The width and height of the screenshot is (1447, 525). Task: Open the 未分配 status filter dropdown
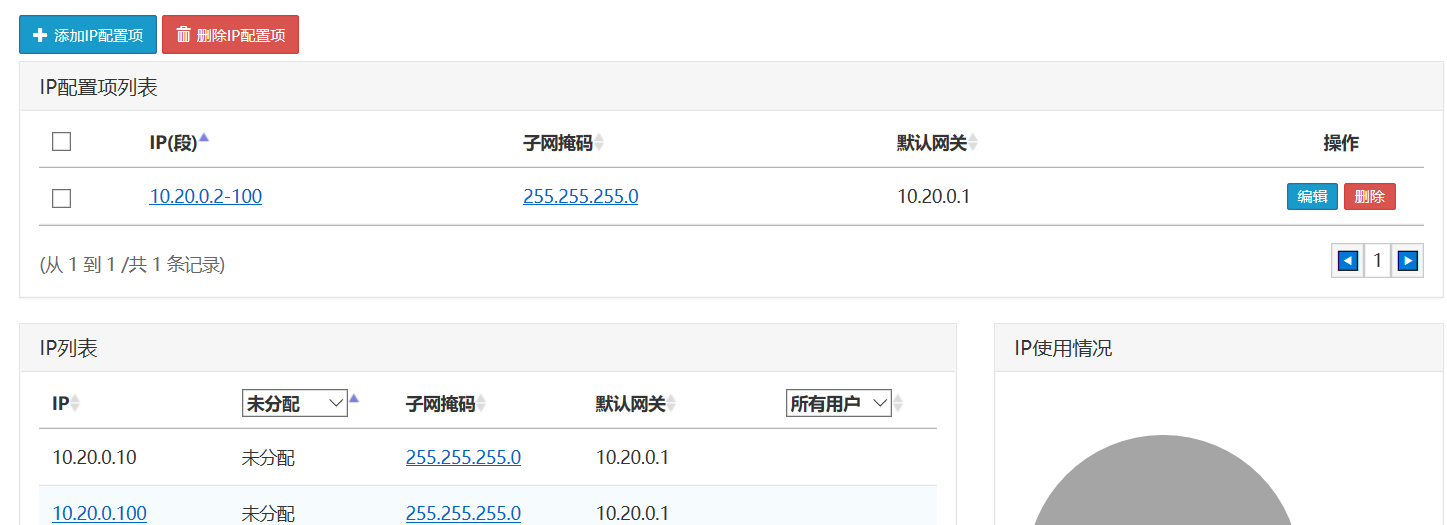pos(295,404)
